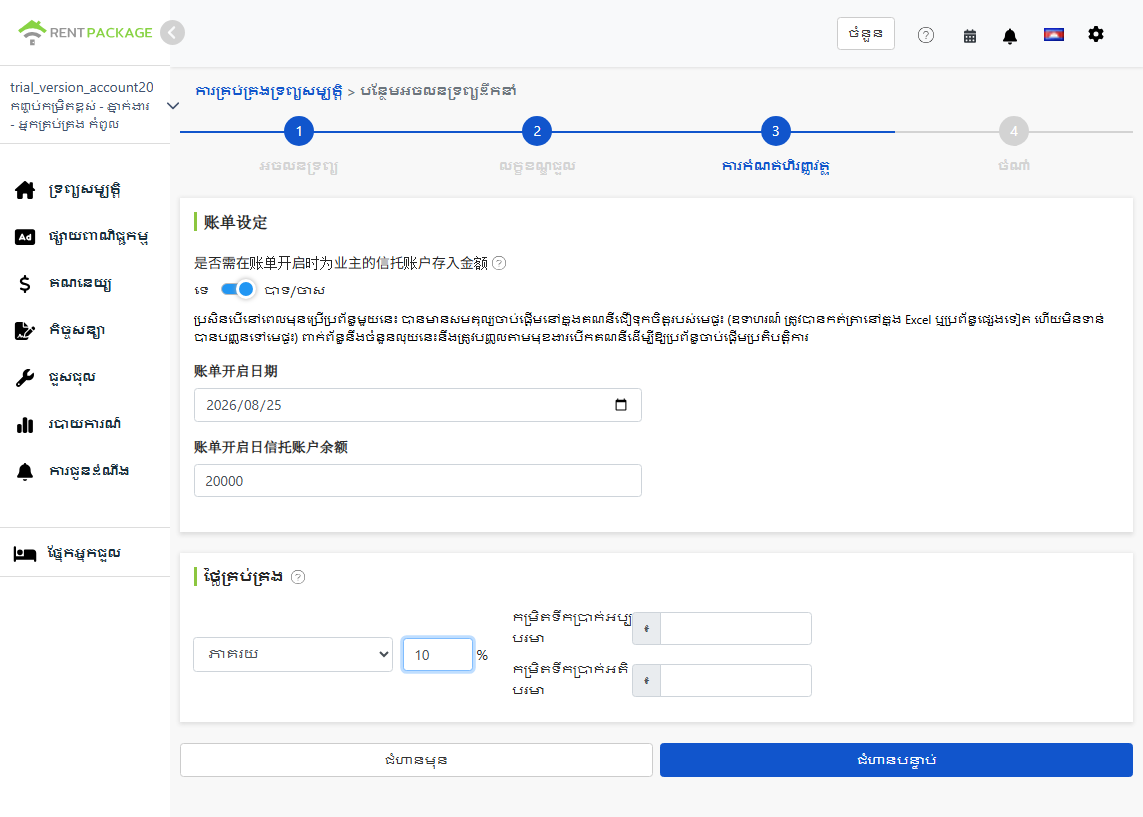The image size is (1143, 817).
Task: Collapse the sidebar with the chevron arrow
Action: pos(172,33)
